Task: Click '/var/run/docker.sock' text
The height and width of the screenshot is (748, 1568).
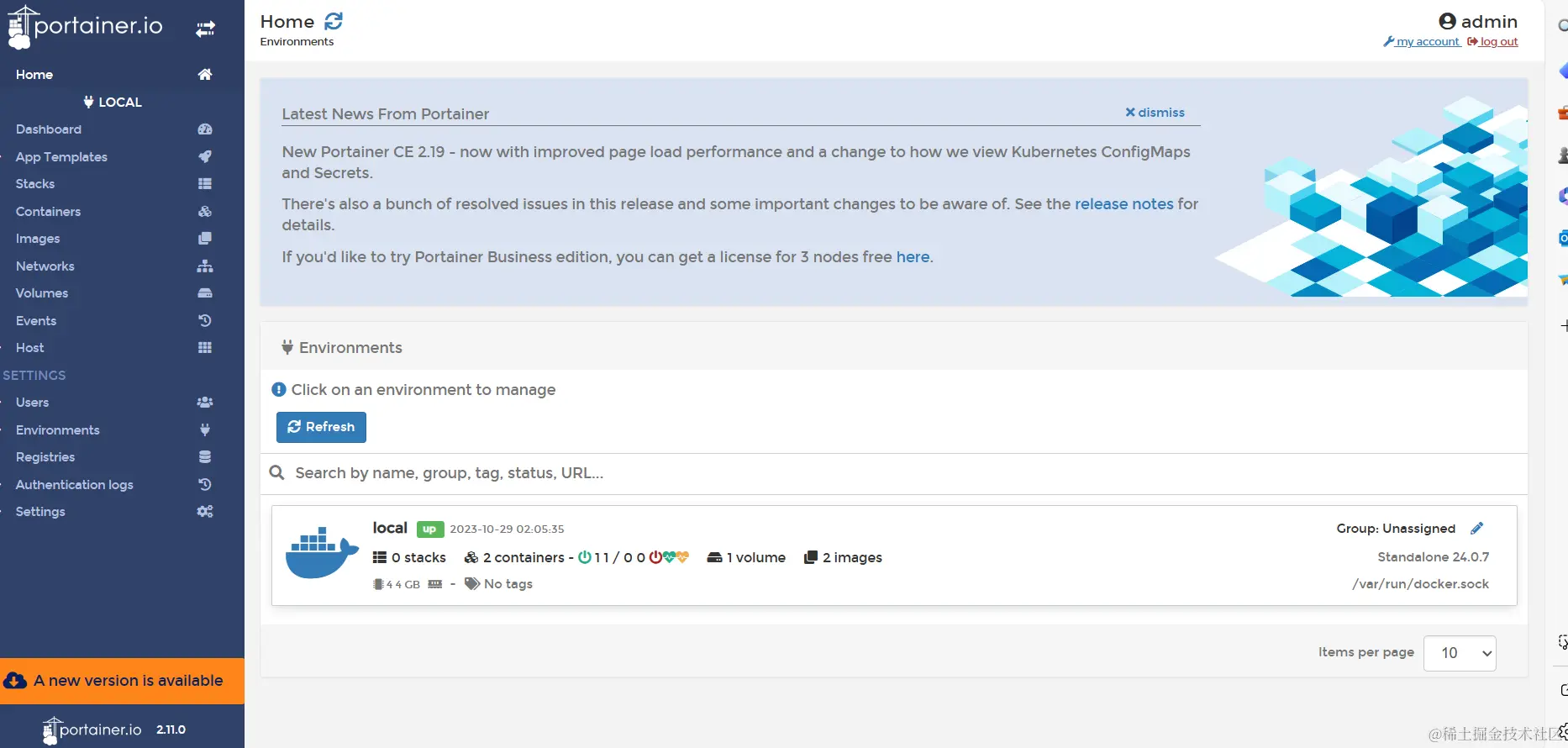Action: (x=1420, y=584)
